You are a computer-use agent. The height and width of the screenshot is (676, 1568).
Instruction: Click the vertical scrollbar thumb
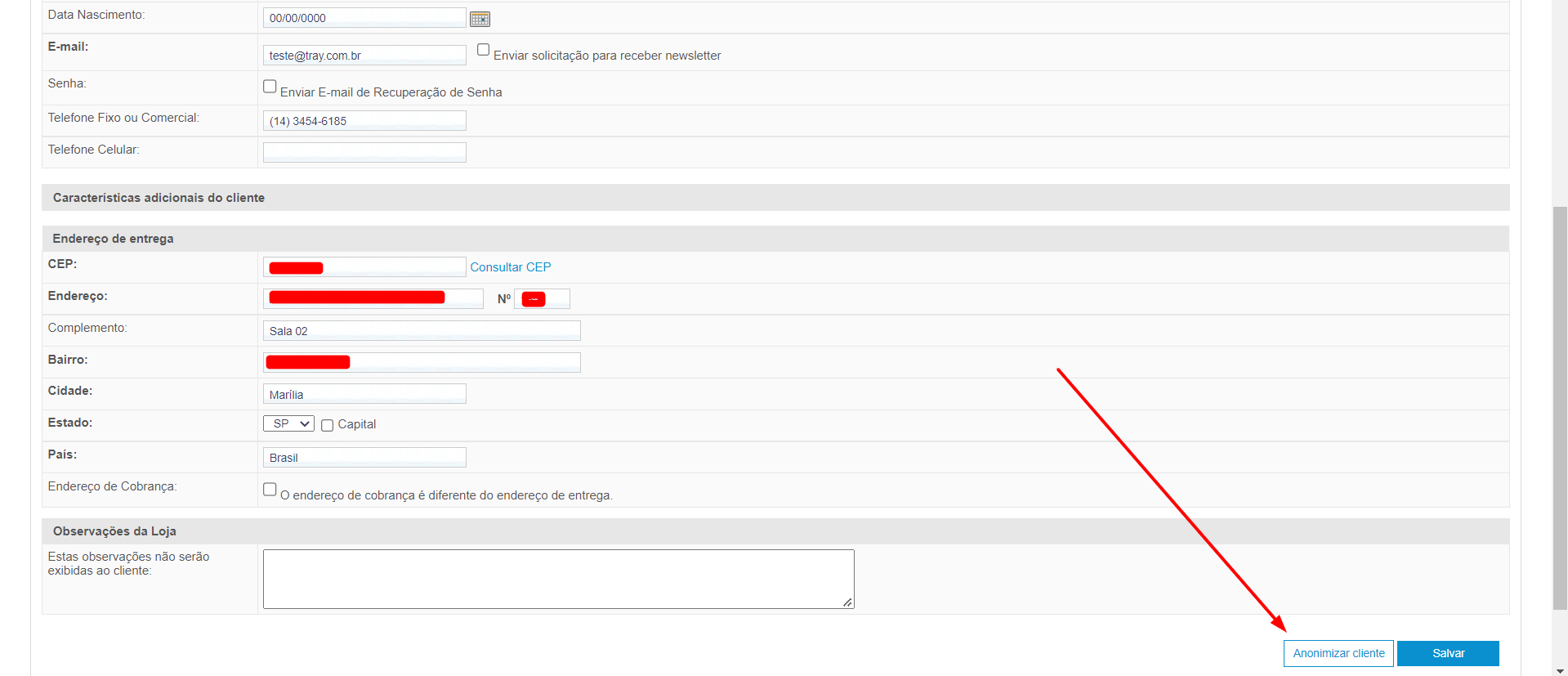tap(1560, 409)
